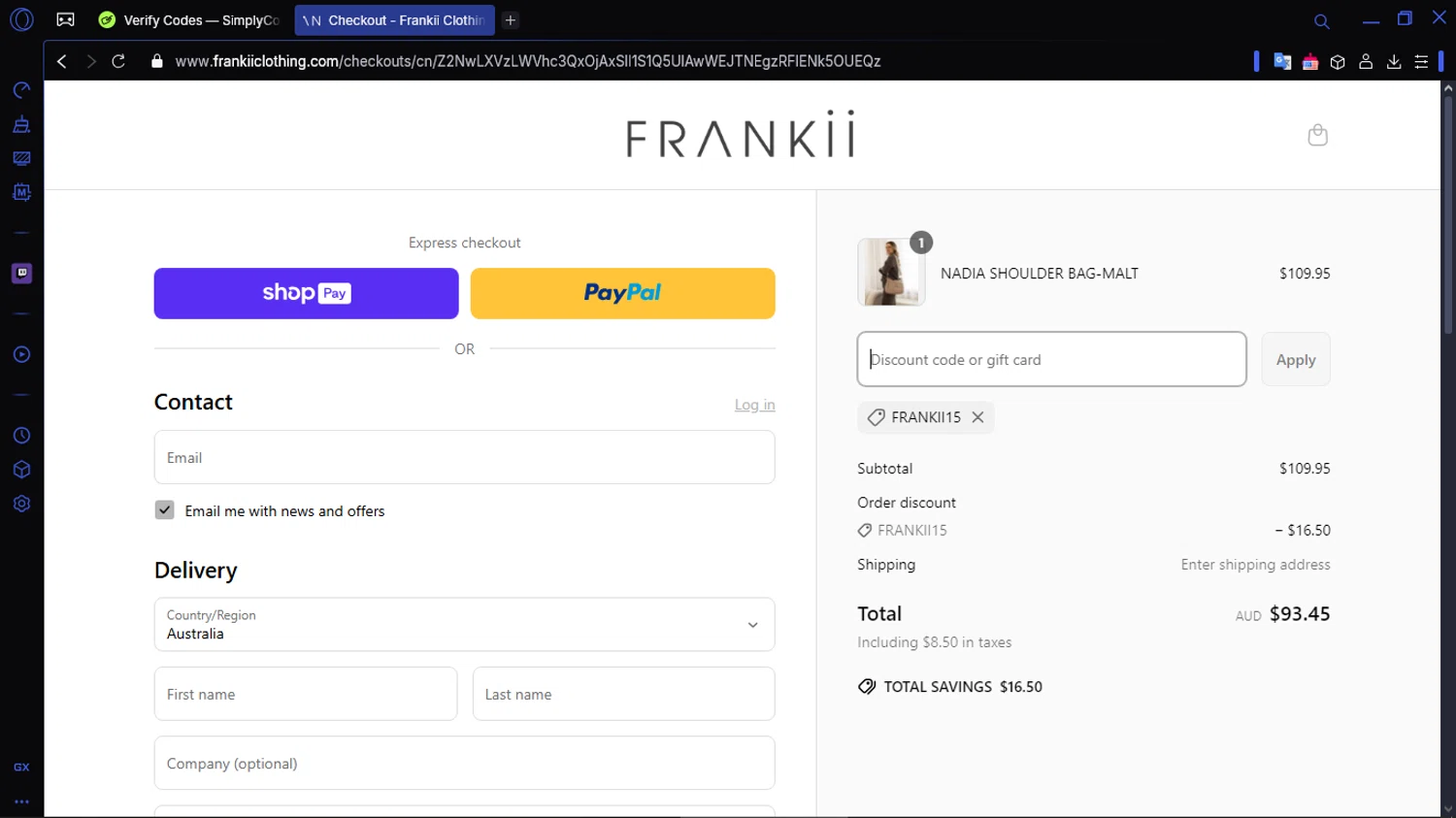
Task: Click the TOTAL SAVINGS $16.50 text
Action: [963, 686]
